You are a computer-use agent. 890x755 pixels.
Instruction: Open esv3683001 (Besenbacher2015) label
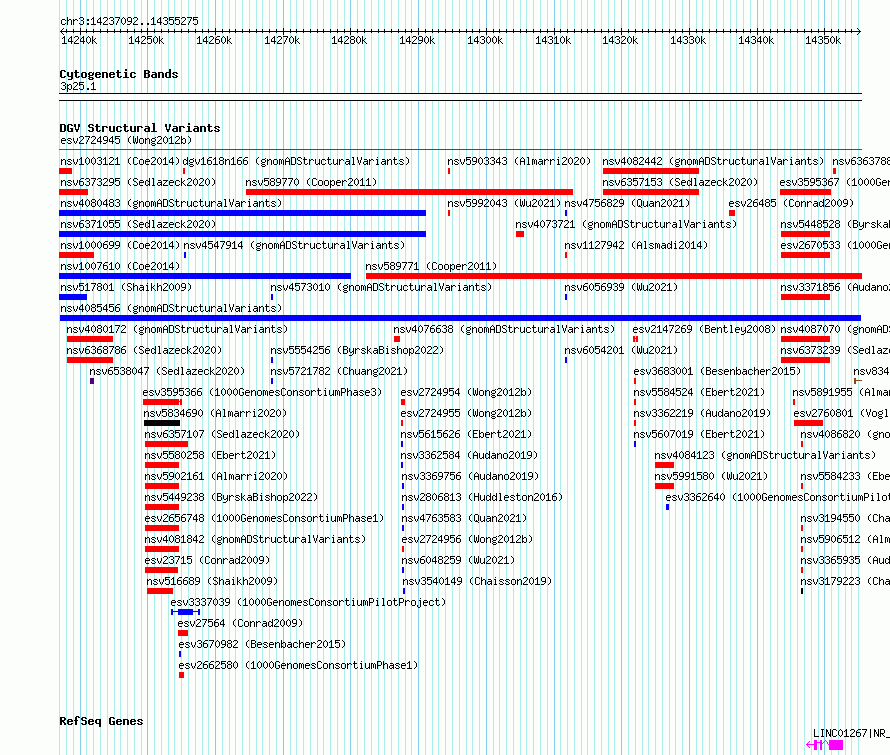(x=717, y=371)
